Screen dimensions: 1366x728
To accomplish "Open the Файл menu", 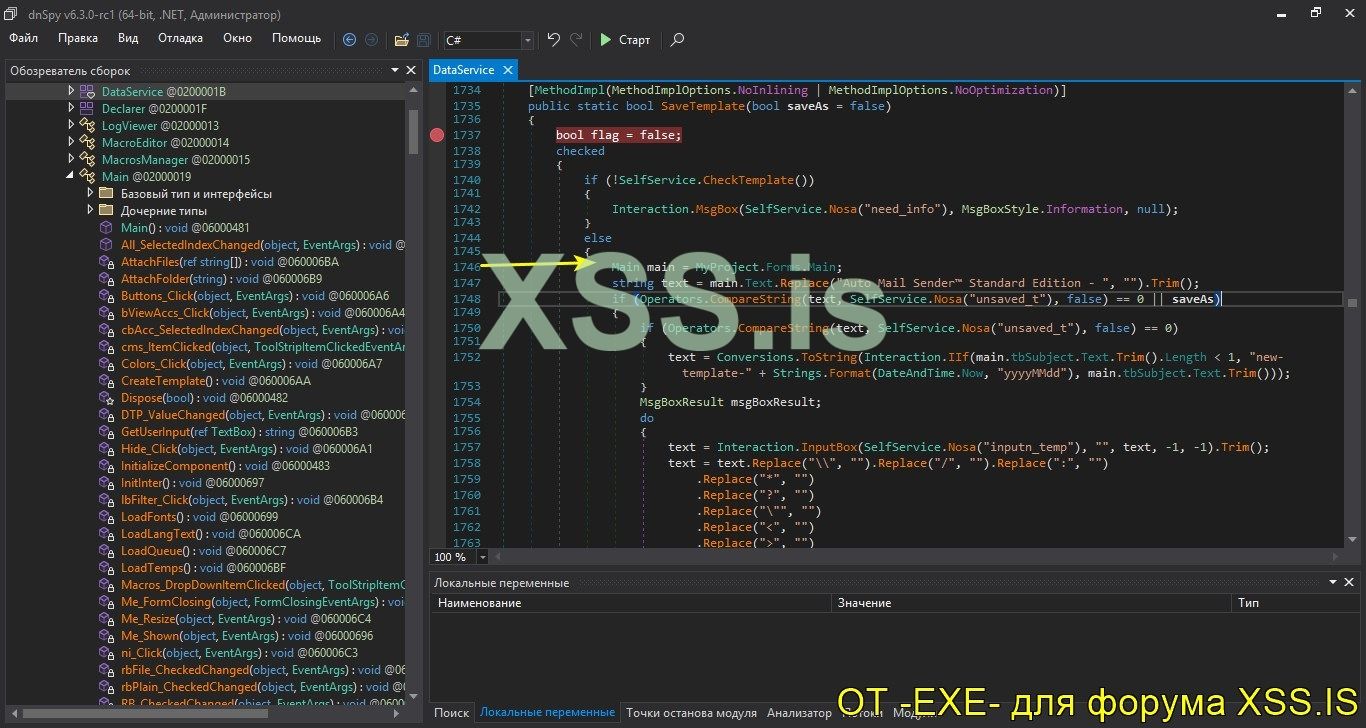I will [x=24, y=38].
